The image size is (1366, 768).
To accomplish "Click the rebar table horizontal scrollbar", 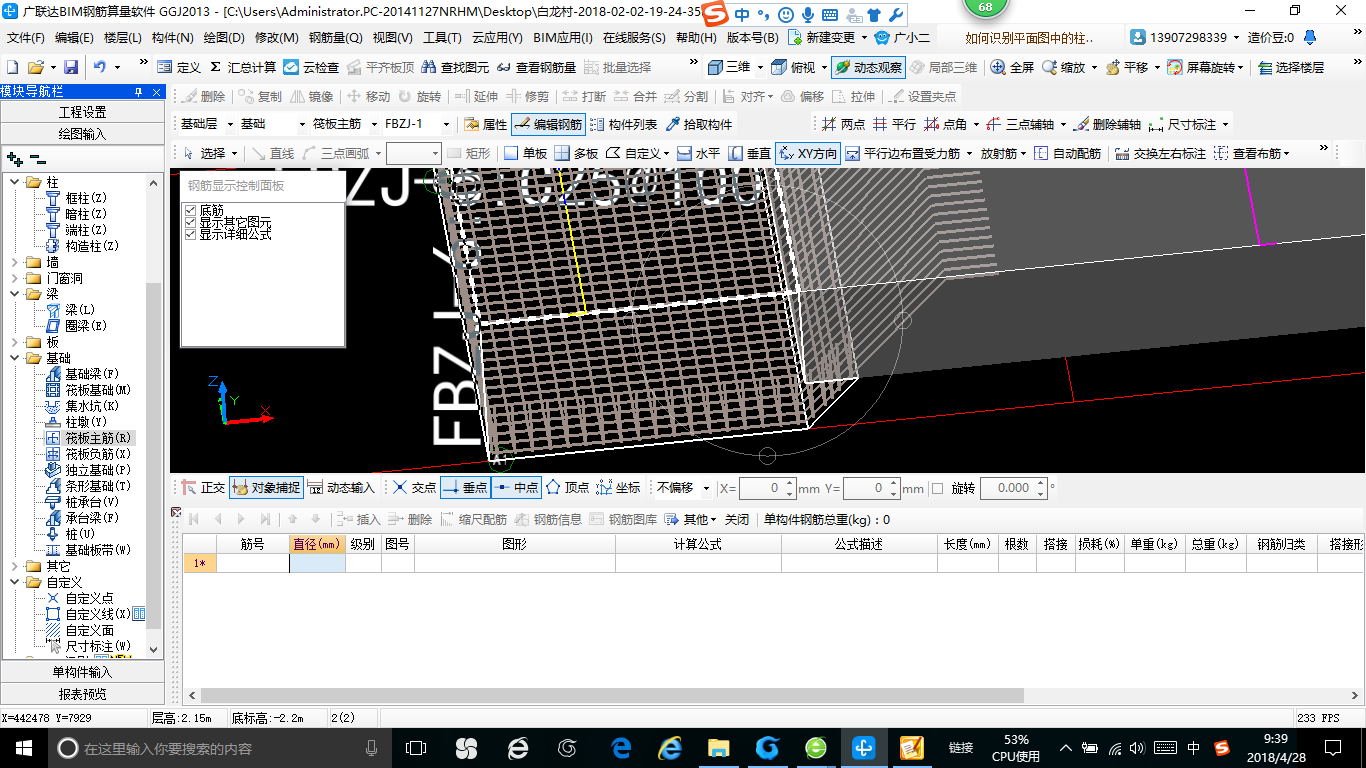I will click(x=612, y=695).
